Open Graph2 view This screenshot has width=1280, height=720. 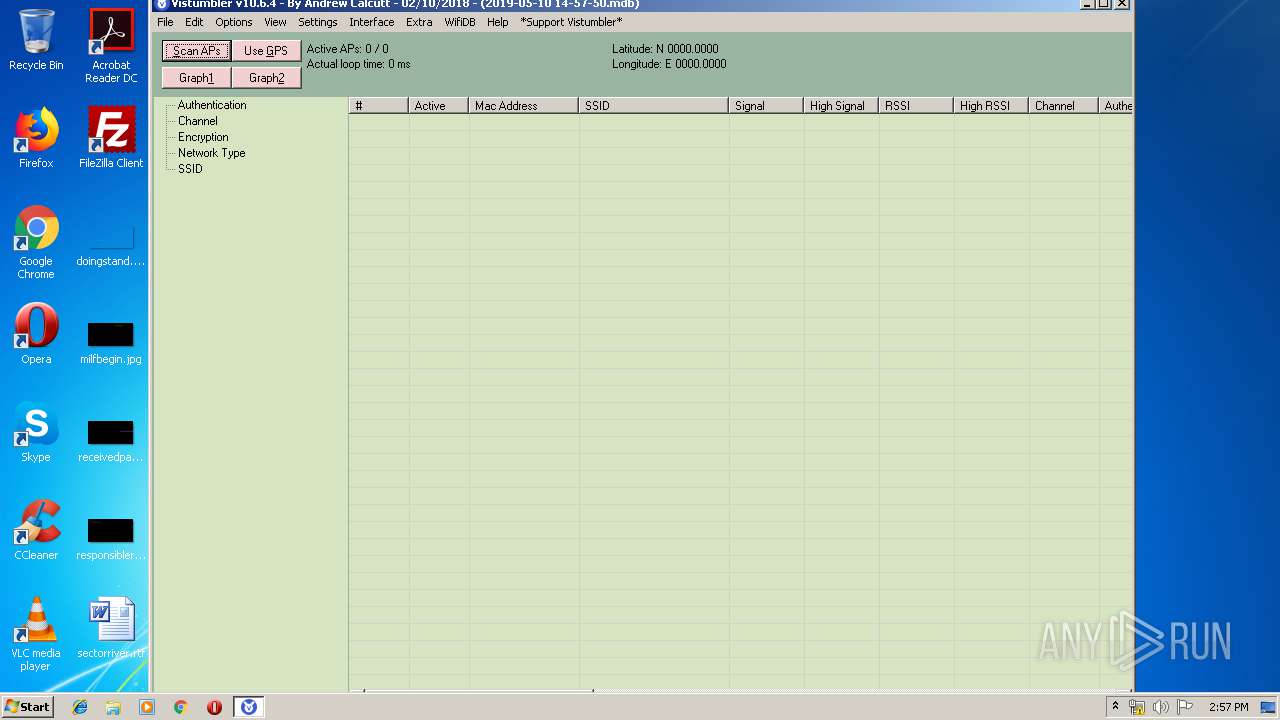pyautogui.click(x=266, y=78)
